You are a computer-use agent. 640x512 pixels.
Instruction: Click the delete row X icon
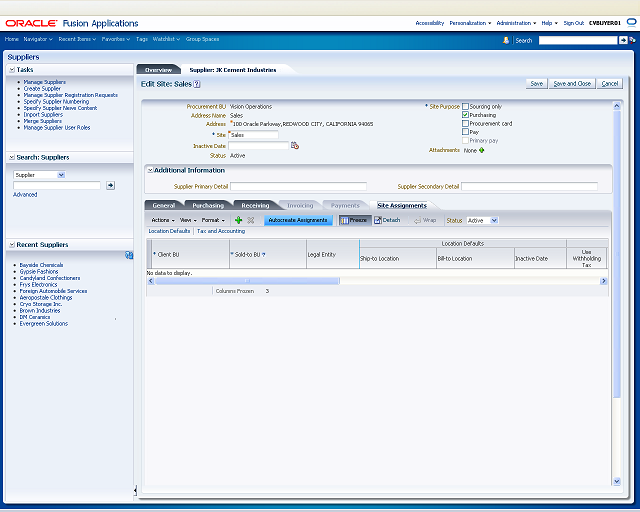(251, 220)
